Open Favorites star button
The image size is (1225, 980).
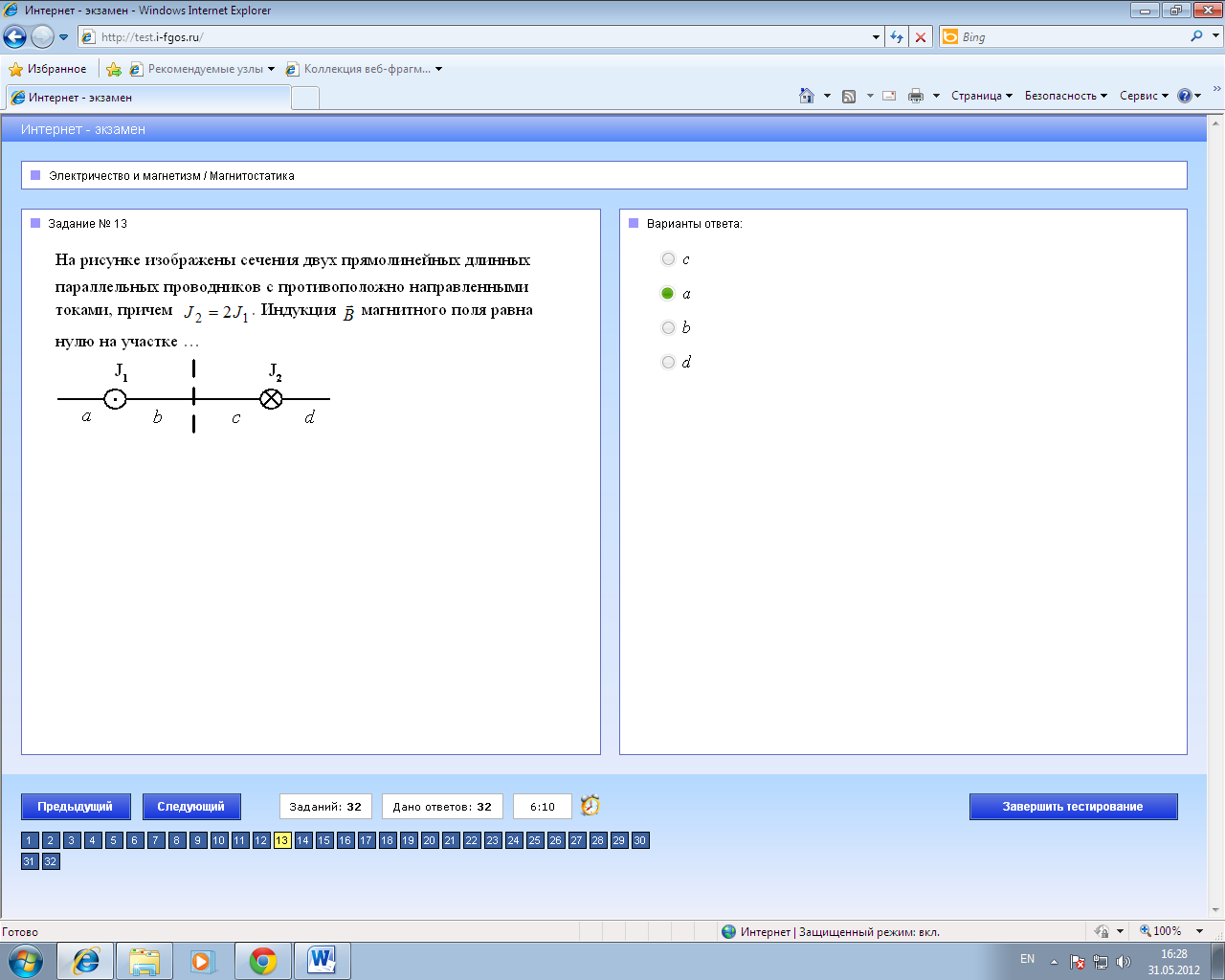15,69
